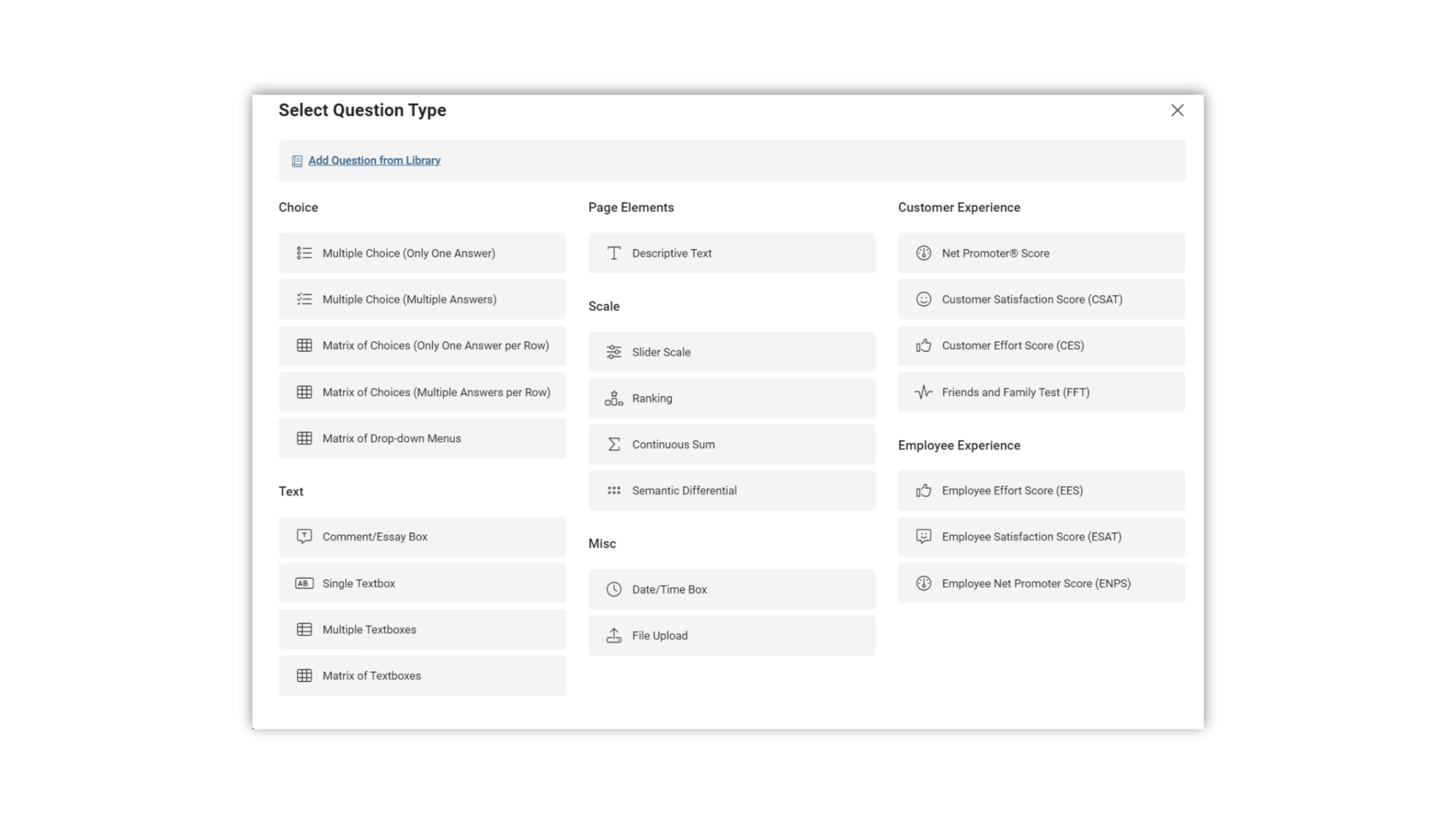The width and height of the screenshot is (1456, 820).
Task: Click the File Upload arrow icon
Action: [x=614, y=635]
